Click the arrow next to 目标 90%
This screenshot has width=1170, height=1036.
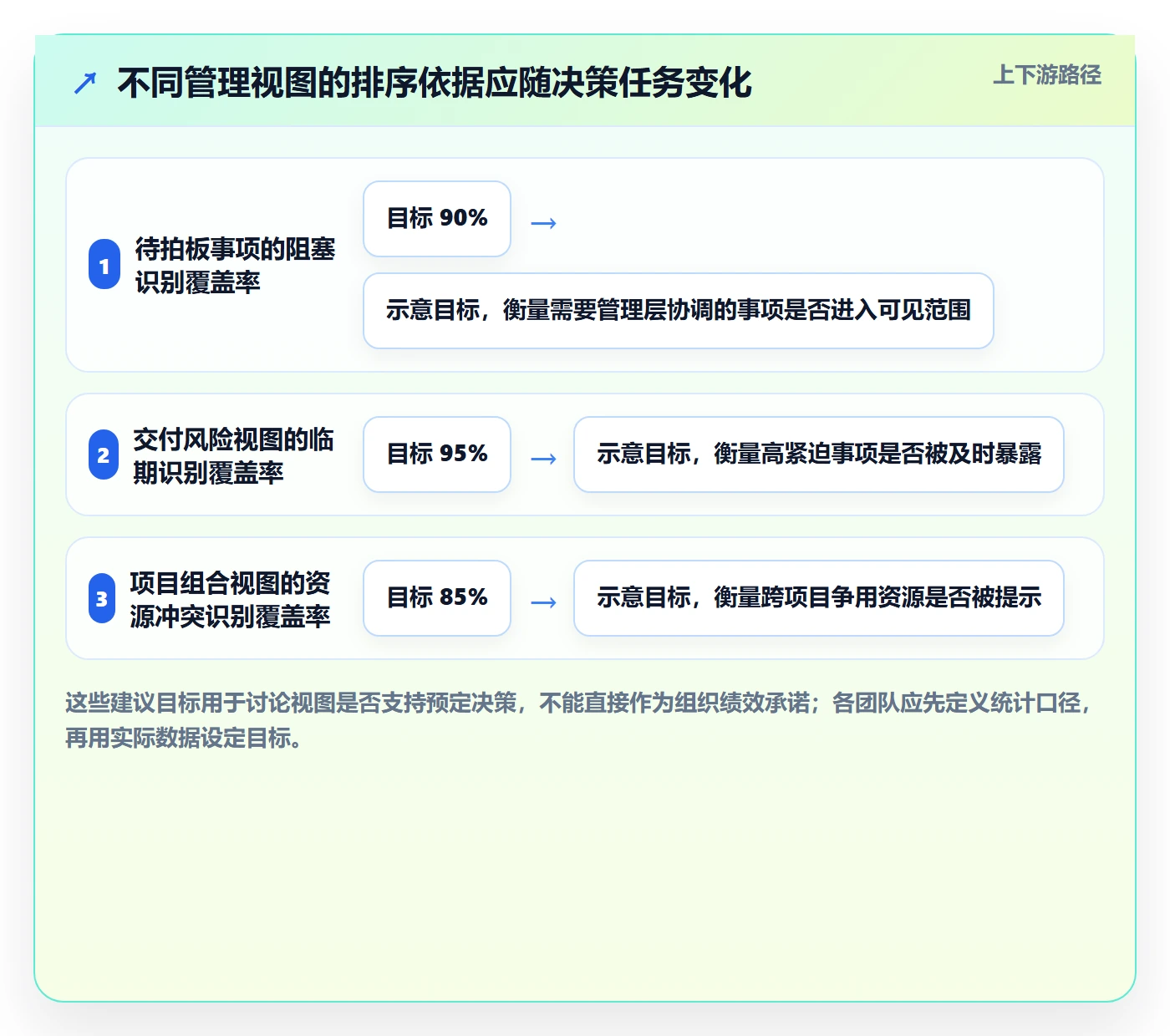click(543, 223)
